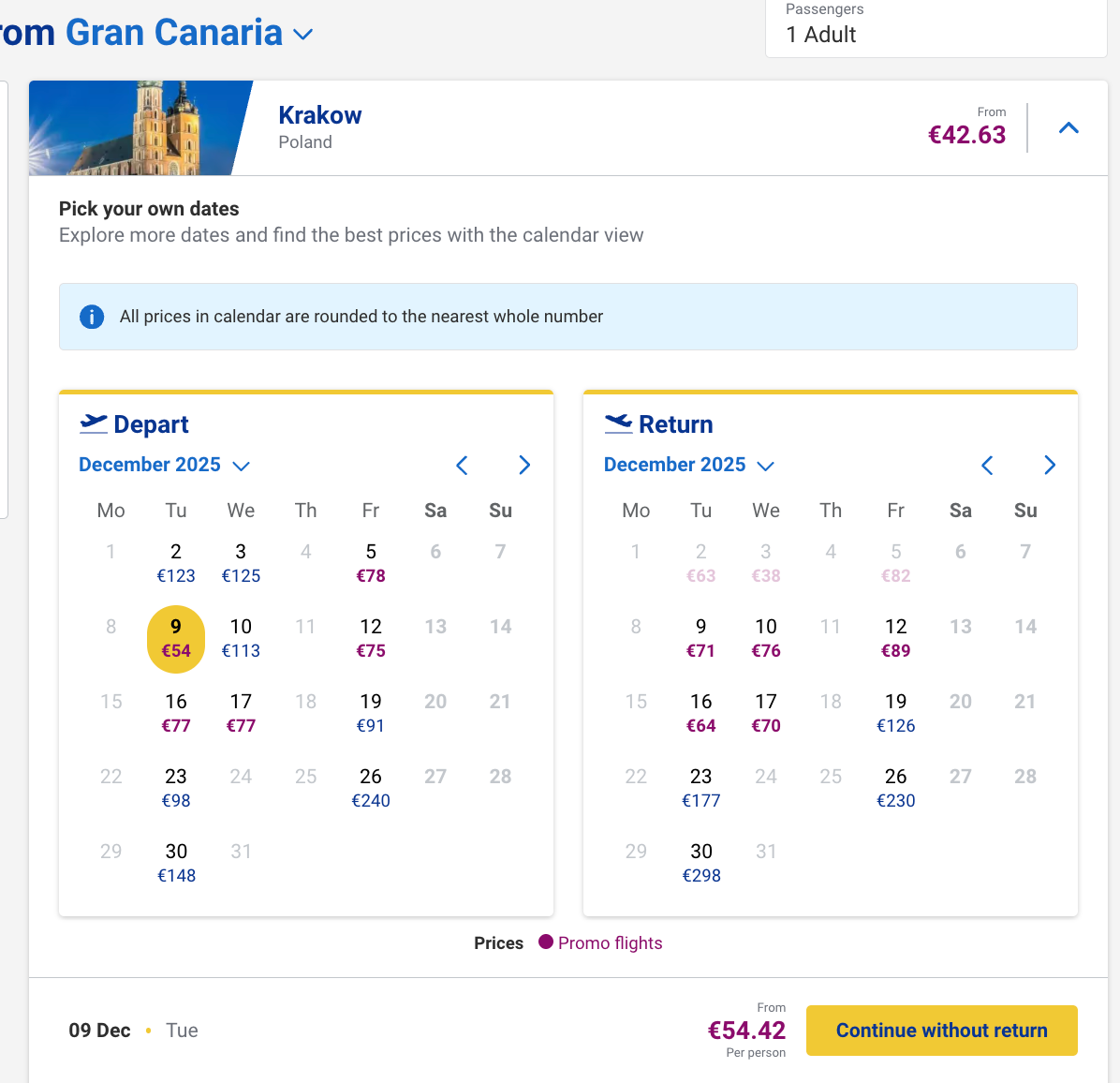1120x1083 pixels.
Task: Choose return on December 10 for €76
Action: [x=766, y=638]
